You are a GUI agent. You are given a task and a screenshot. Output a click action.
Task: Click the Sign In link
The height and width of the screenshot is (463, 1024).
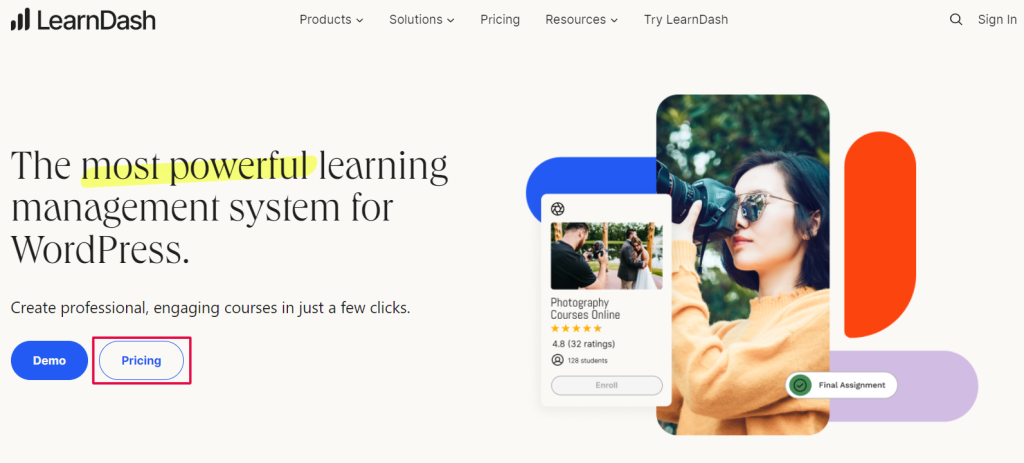point(997,20)
